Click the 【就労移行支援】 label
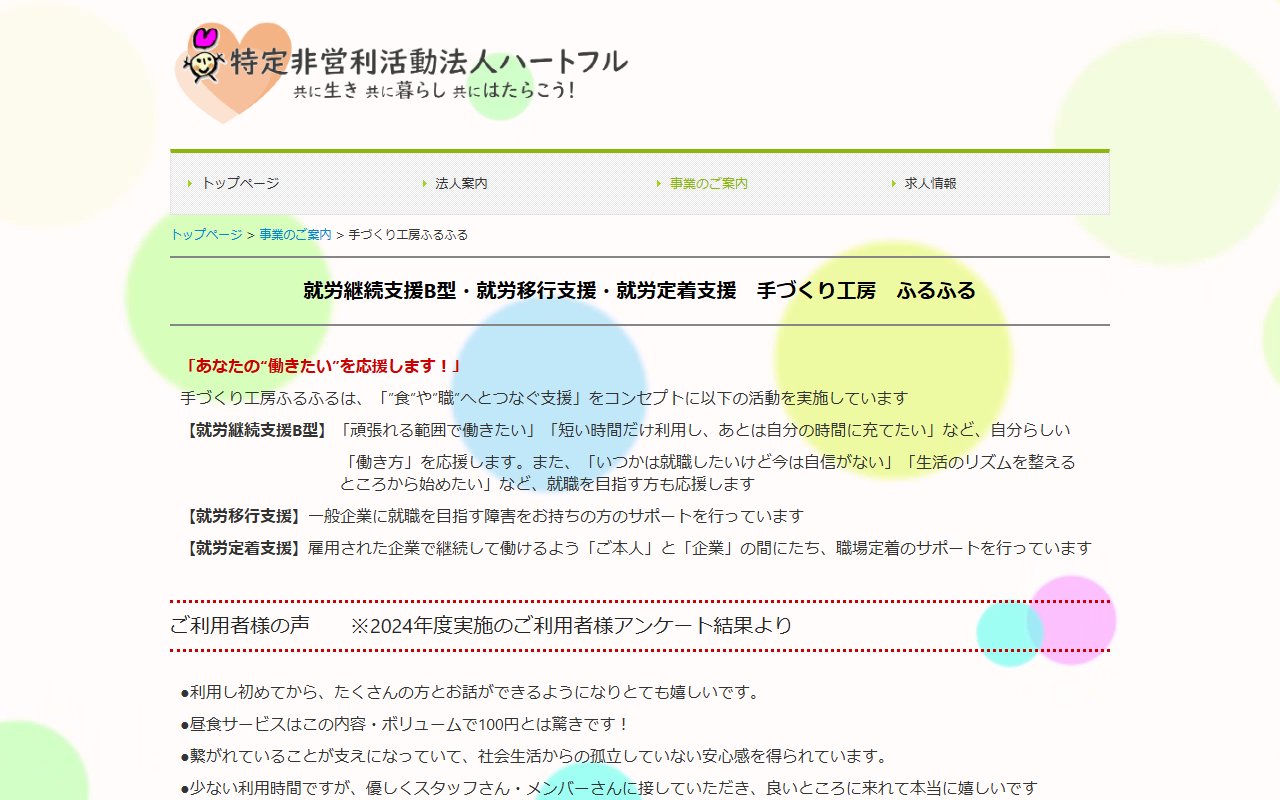 click(243, 516)
